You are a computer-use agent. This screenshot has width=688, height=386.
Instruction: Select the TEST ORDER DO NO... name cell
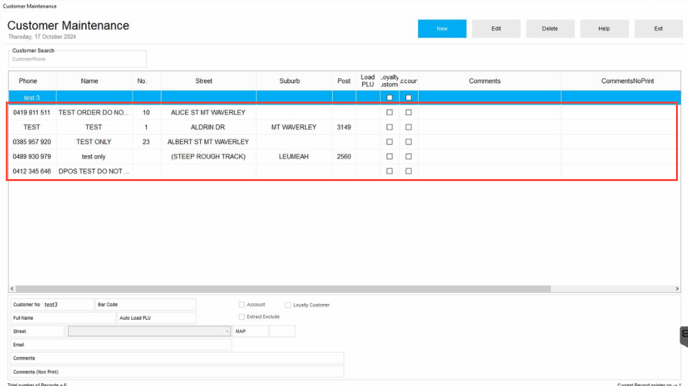[93, 113]
